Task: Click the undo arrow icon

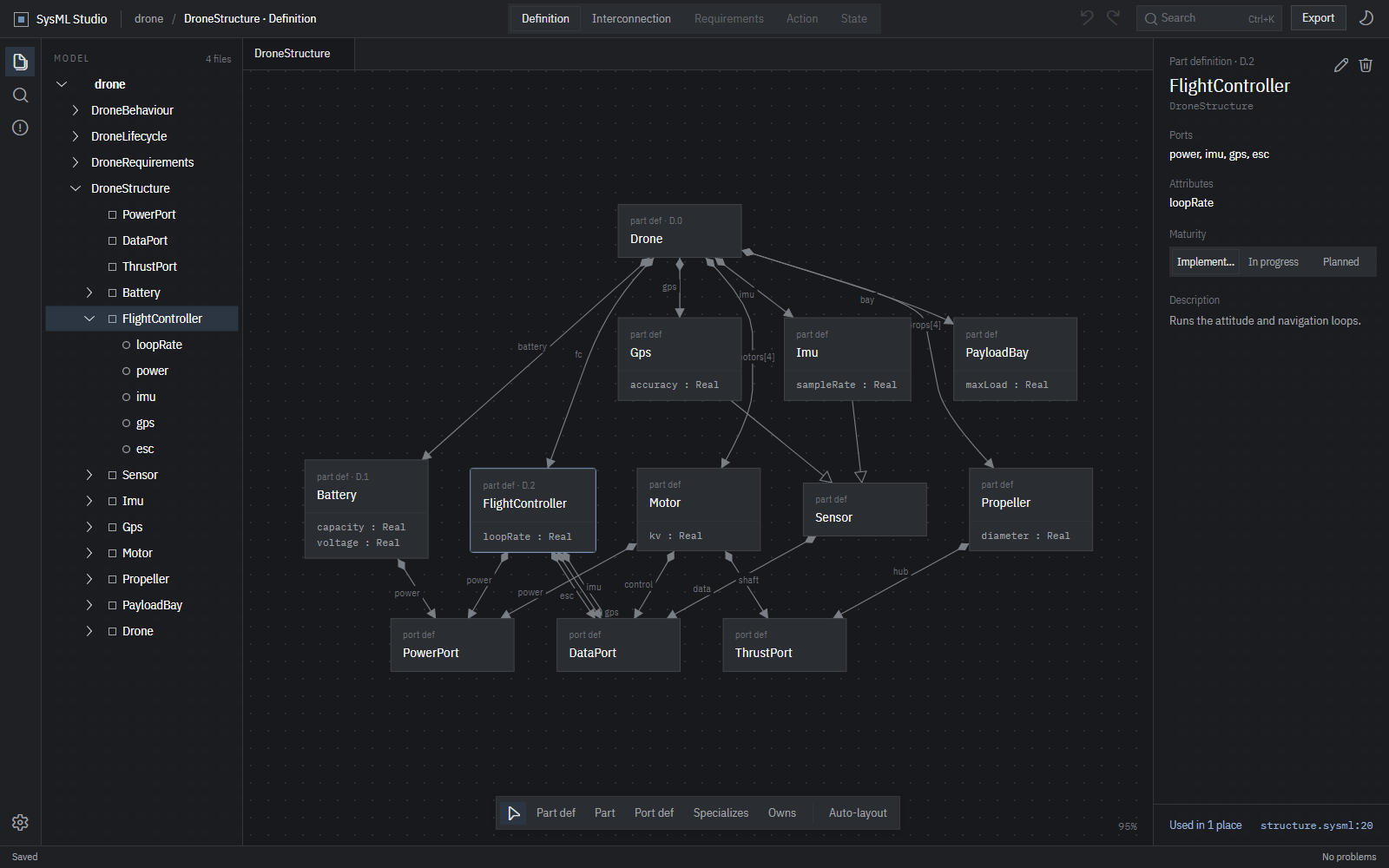Action: [x=1086, y=18]
